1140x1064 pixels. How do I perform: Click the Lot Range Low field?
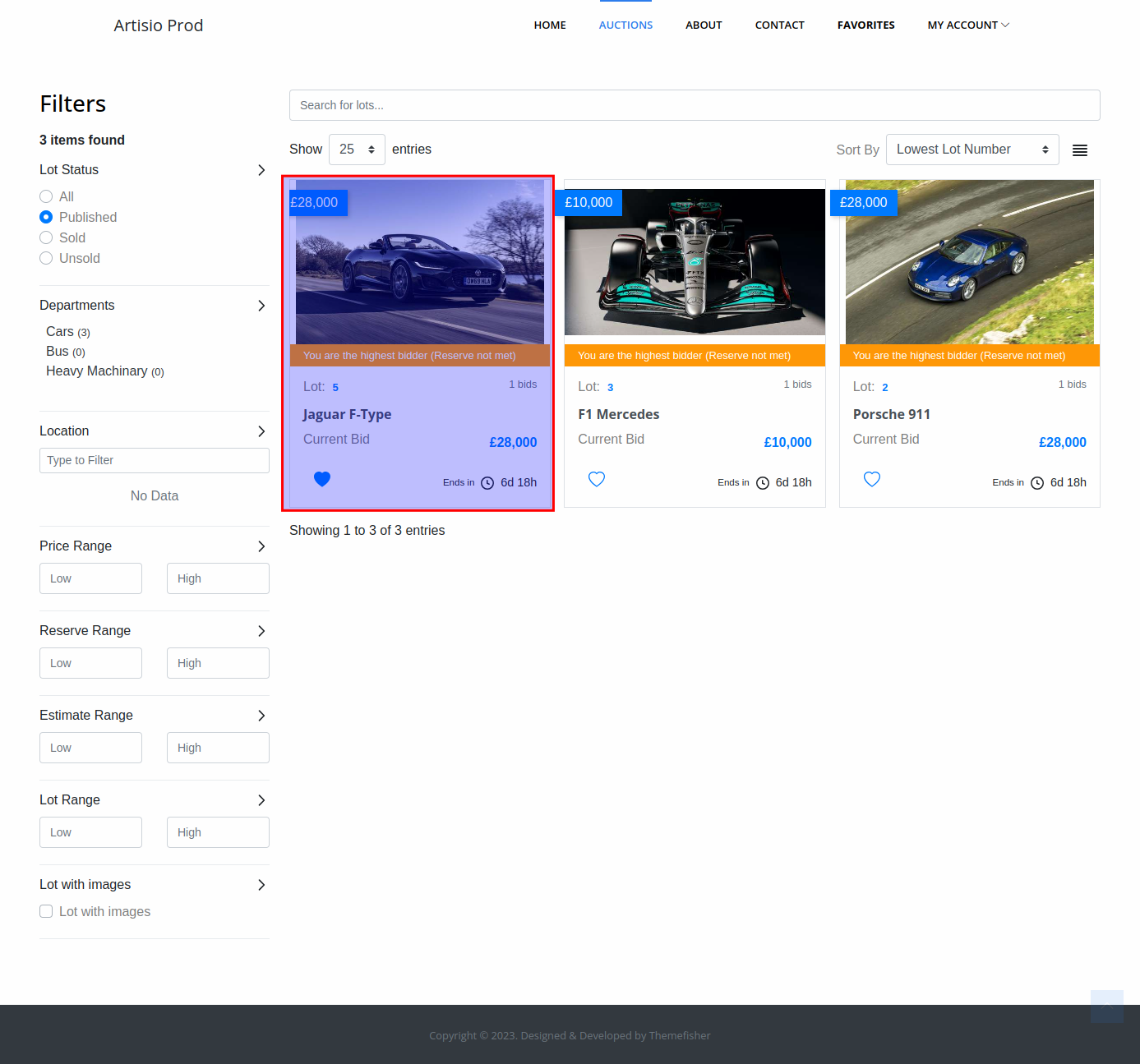[90, 832]
